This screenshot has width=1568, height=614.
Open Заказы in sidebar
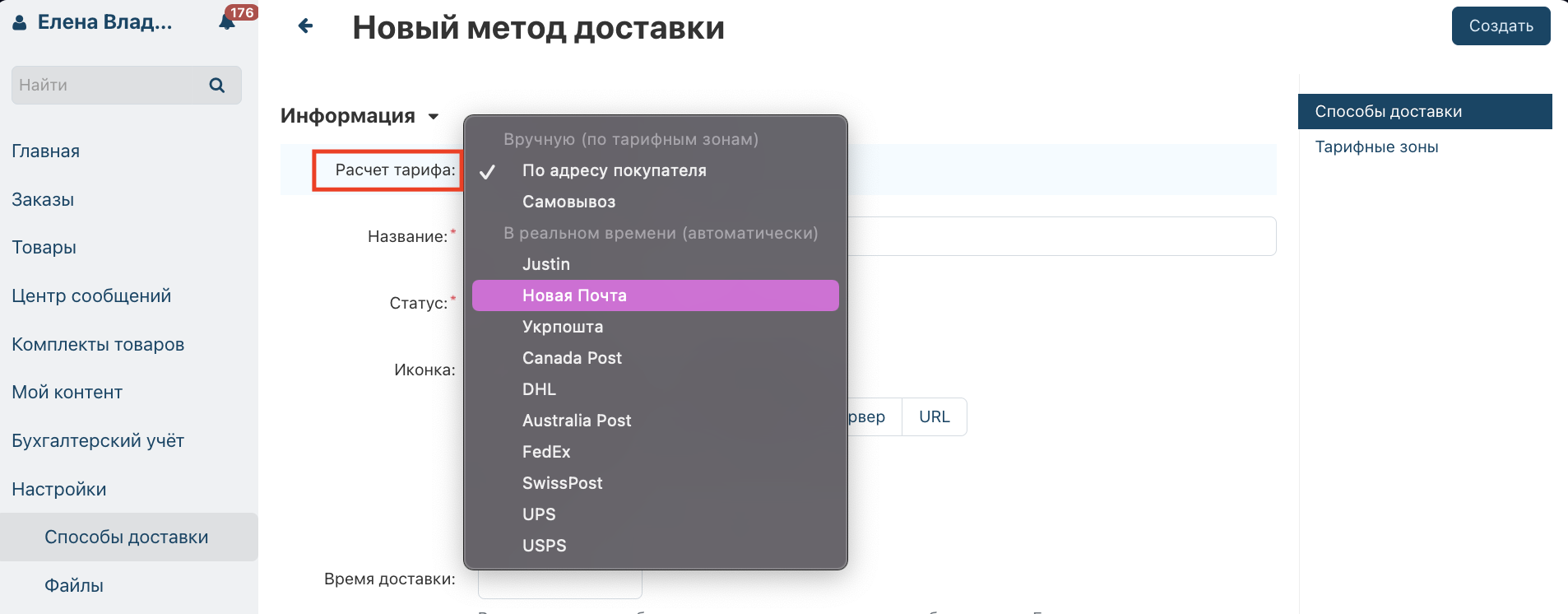(43, 200)
